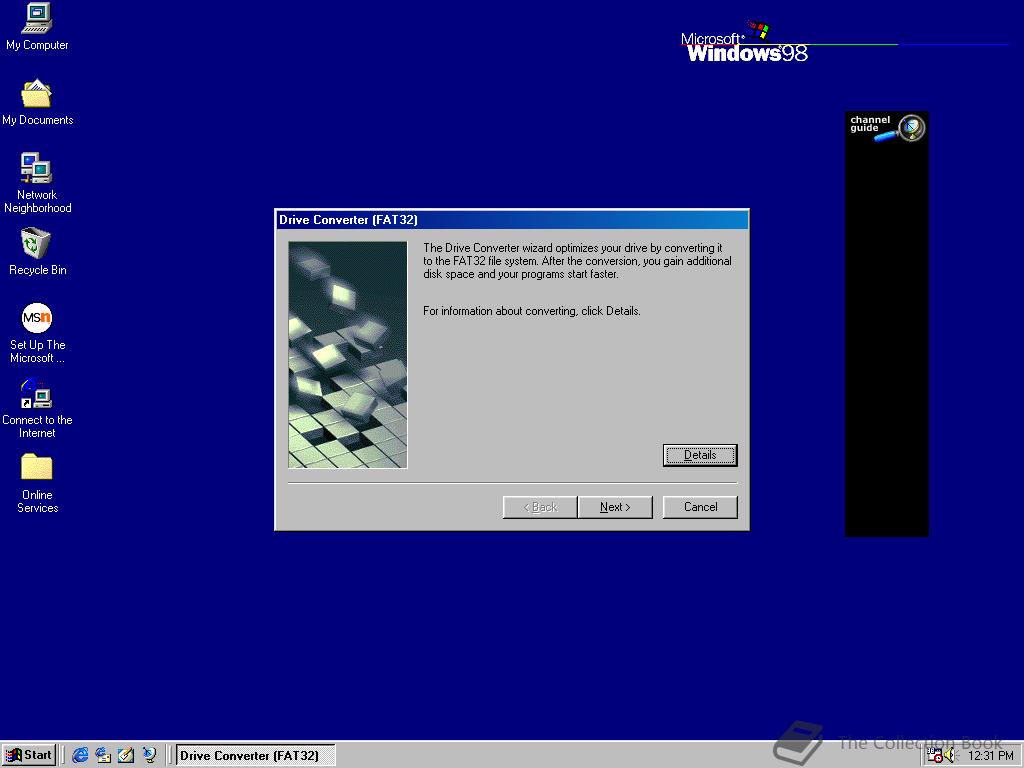Screen dimensions: 1024x768
Task: Advance the wizard with Next
Action: click(615, 507)
